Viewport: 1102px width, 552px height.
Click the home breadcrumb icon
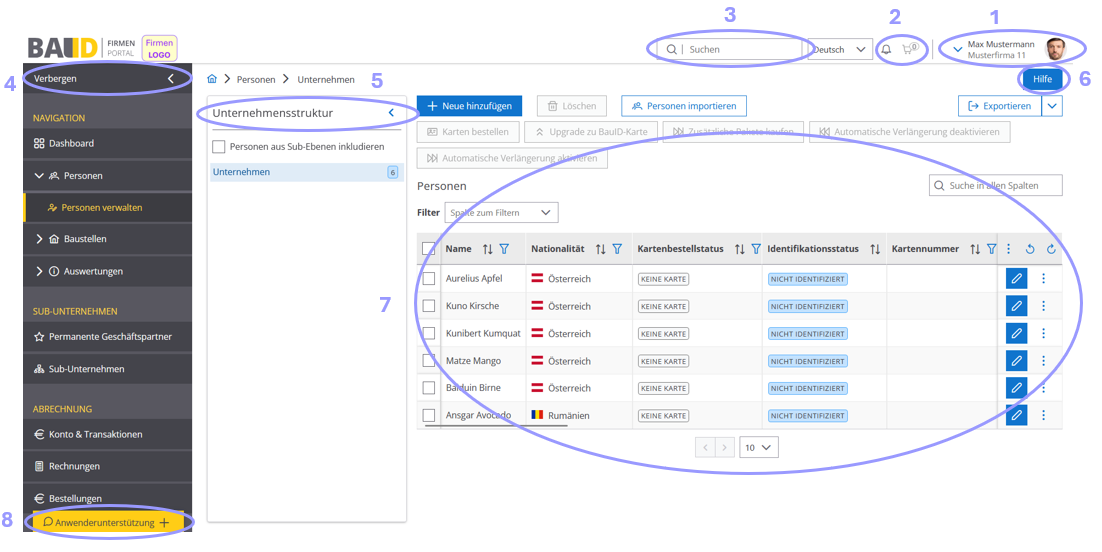212,79
